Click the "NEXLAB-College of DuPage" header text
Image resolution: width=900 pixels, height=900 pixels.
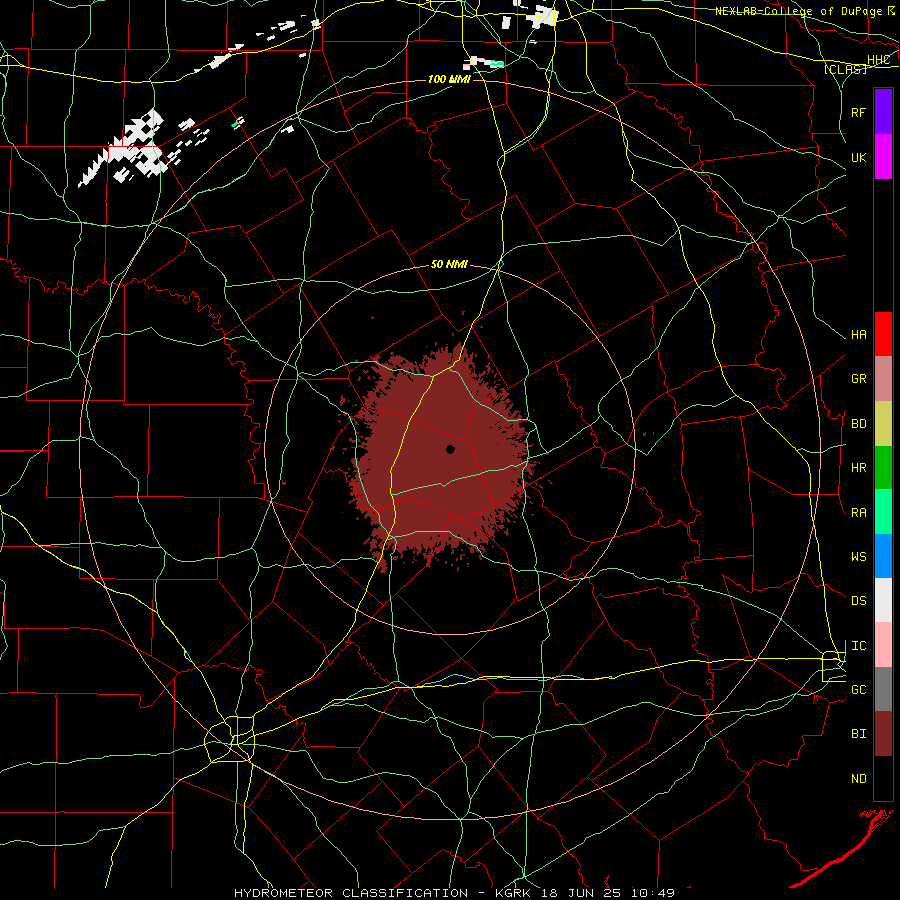coord(798,11)
